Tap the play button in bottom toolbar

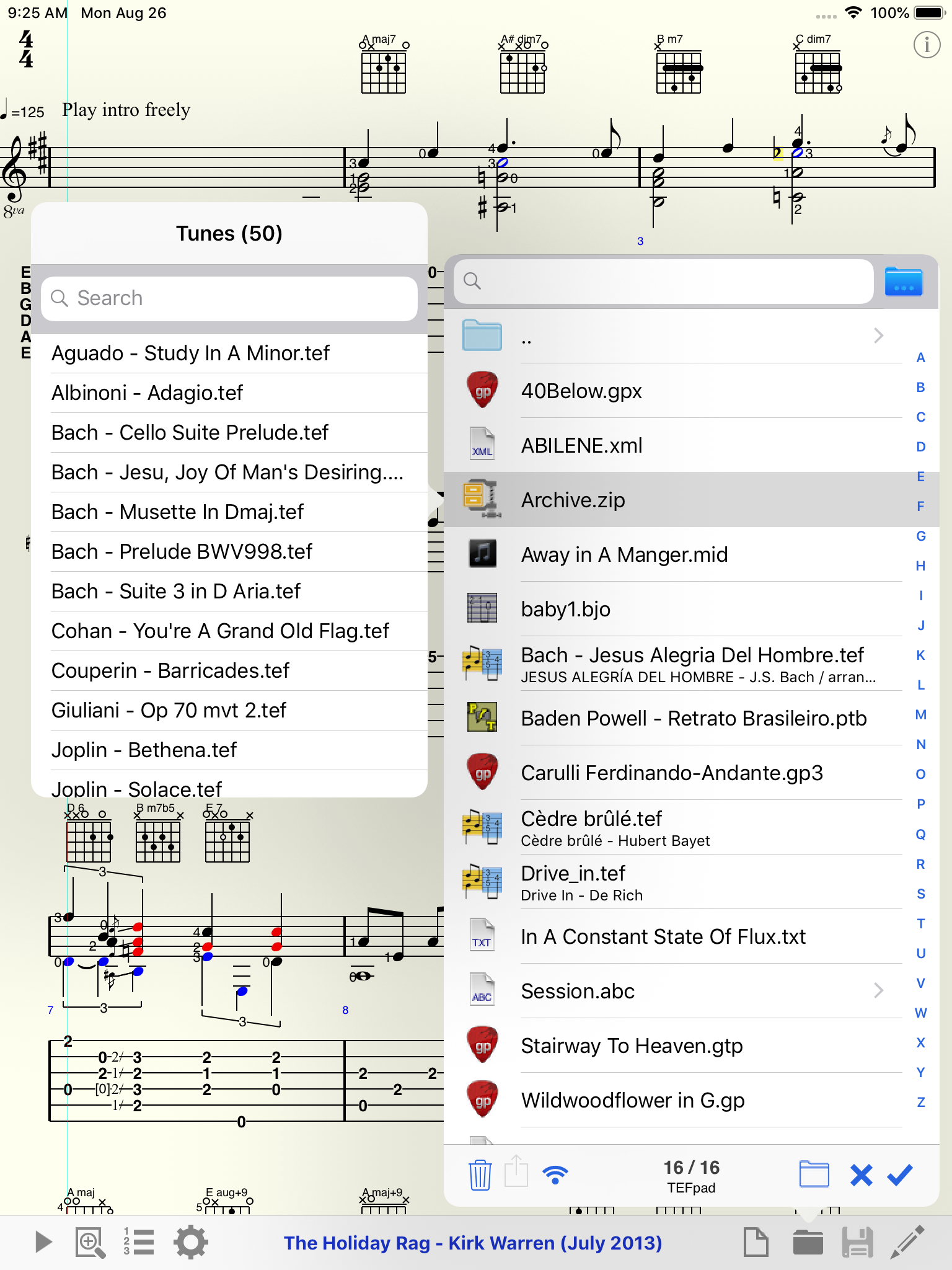[x=43, y=1242]
